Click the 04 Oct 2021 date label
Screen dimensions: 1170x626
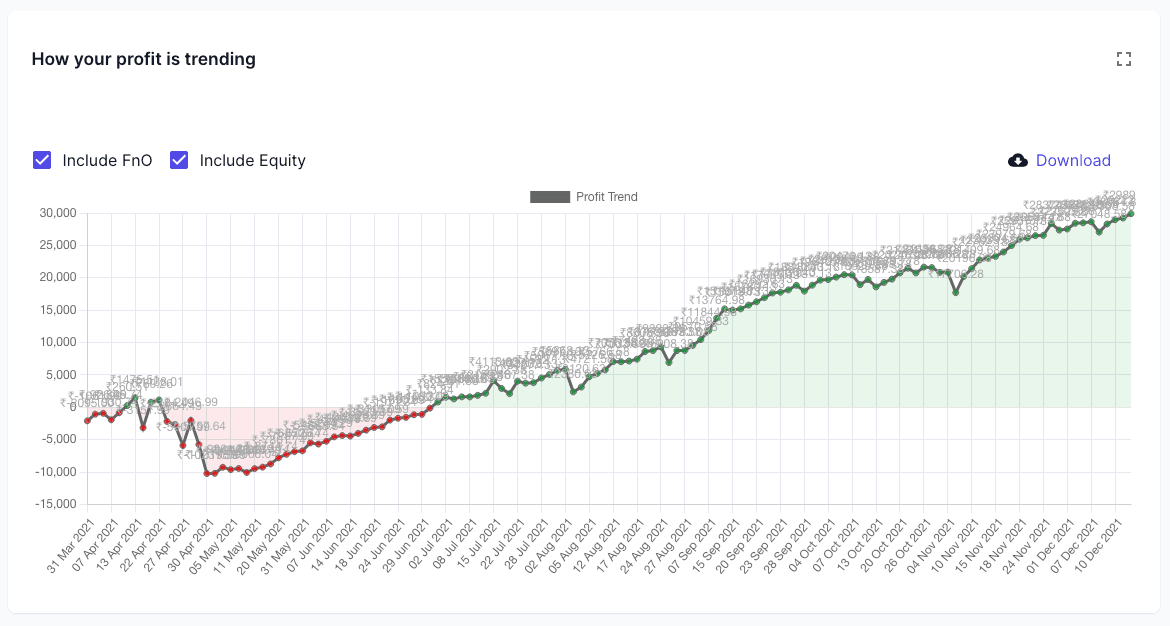click(810, 547)
